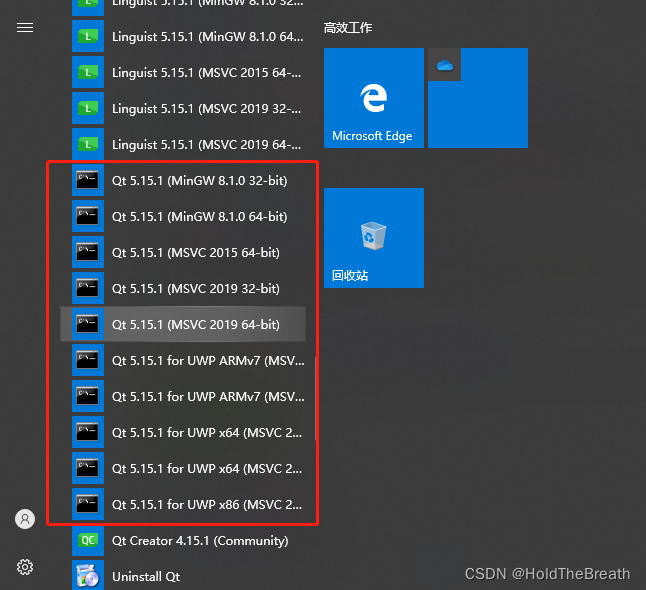Open Qt 5.15.1 MSVC 2019 64-bit prompt
This screenshot has width=646, height=590.
click(x=183, y=324)
